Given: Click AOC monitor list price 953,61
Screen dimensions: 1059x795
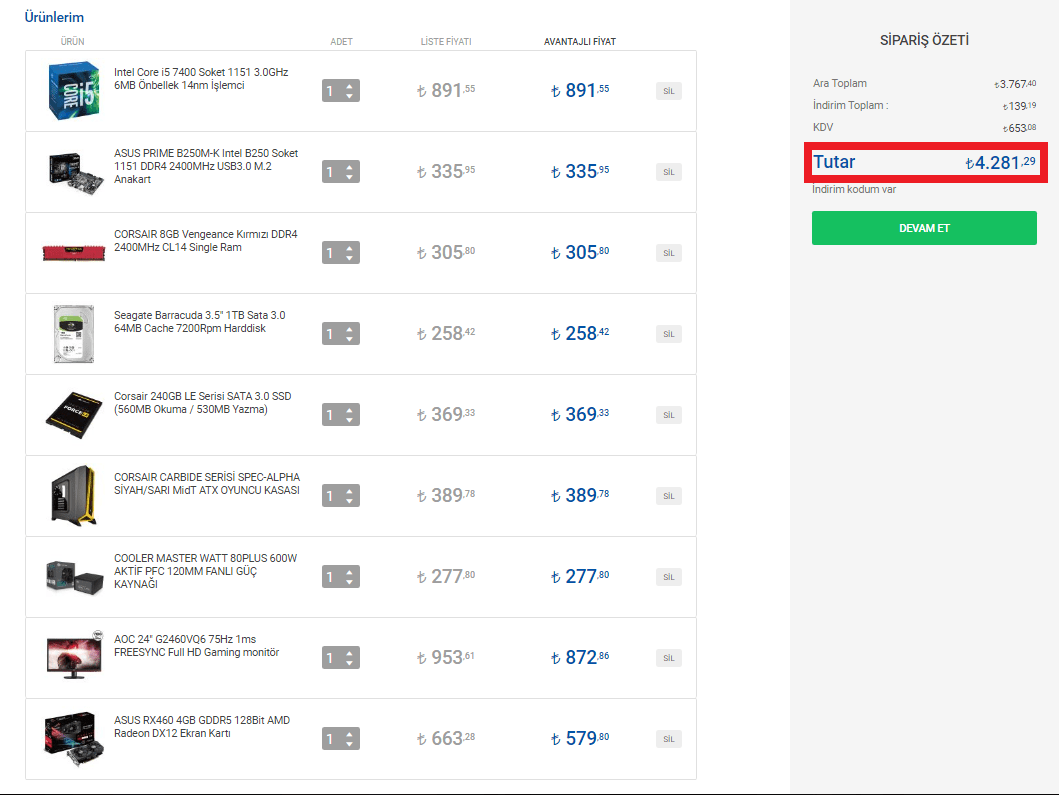Looking at the screenshot, I should point(446,657).
